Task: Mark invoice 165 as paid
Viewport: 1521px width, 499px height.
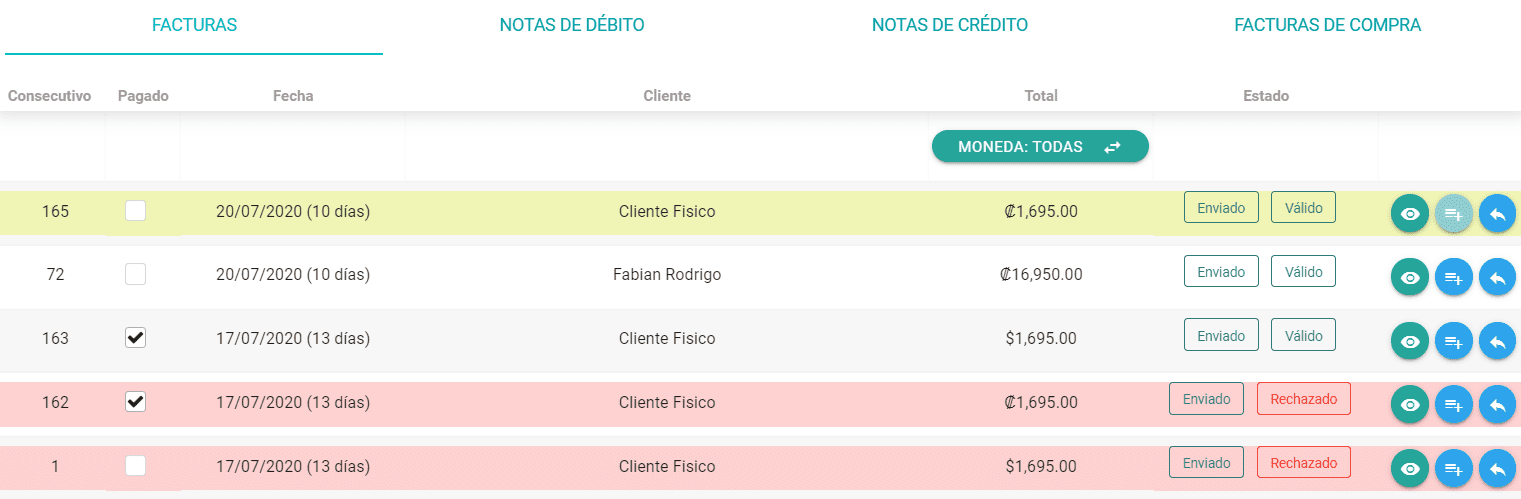Action: pyautogui.click(x=135, y=210)
